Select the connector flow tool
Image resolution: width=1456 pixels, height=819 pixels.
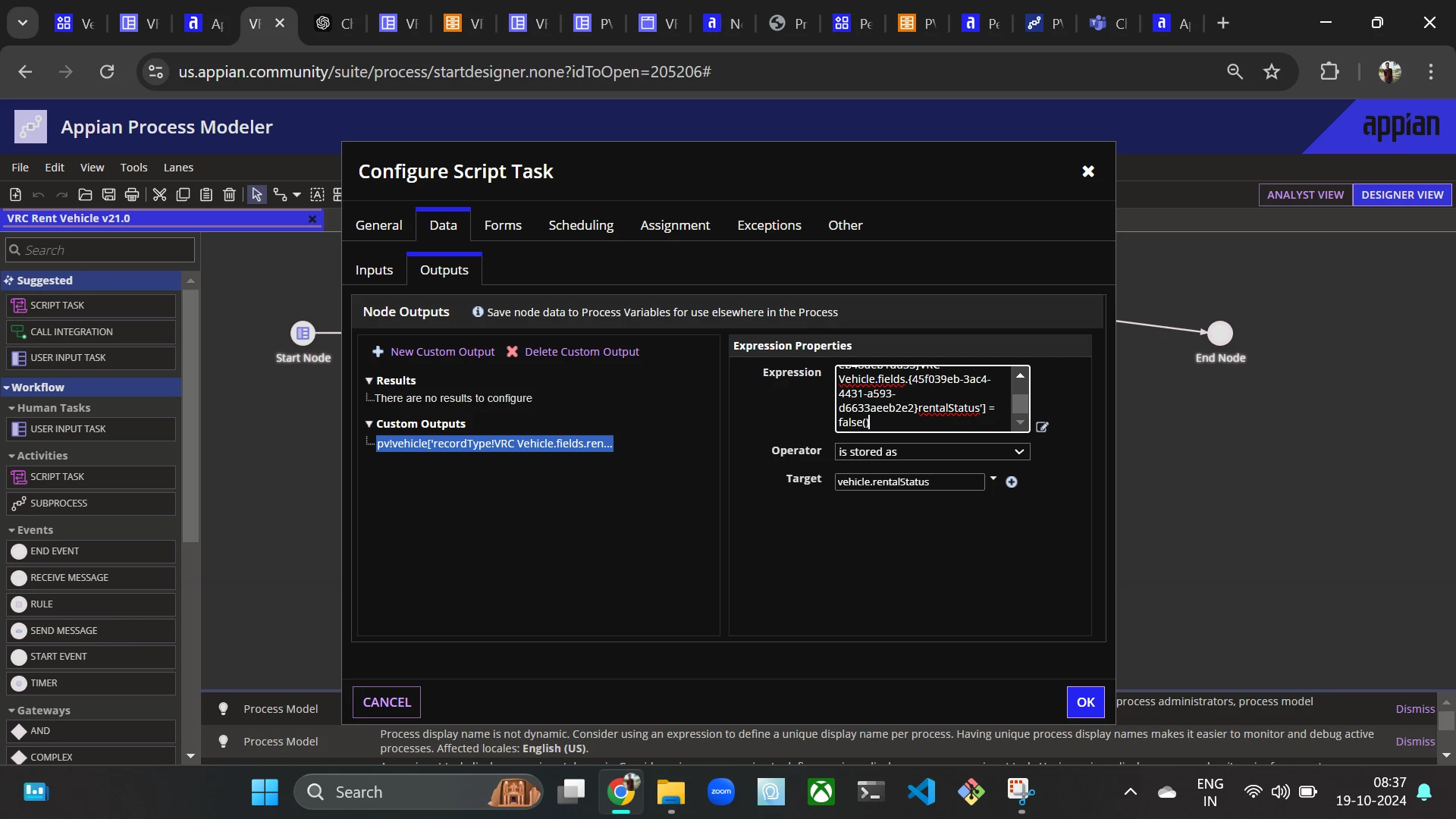pos(280,195)
